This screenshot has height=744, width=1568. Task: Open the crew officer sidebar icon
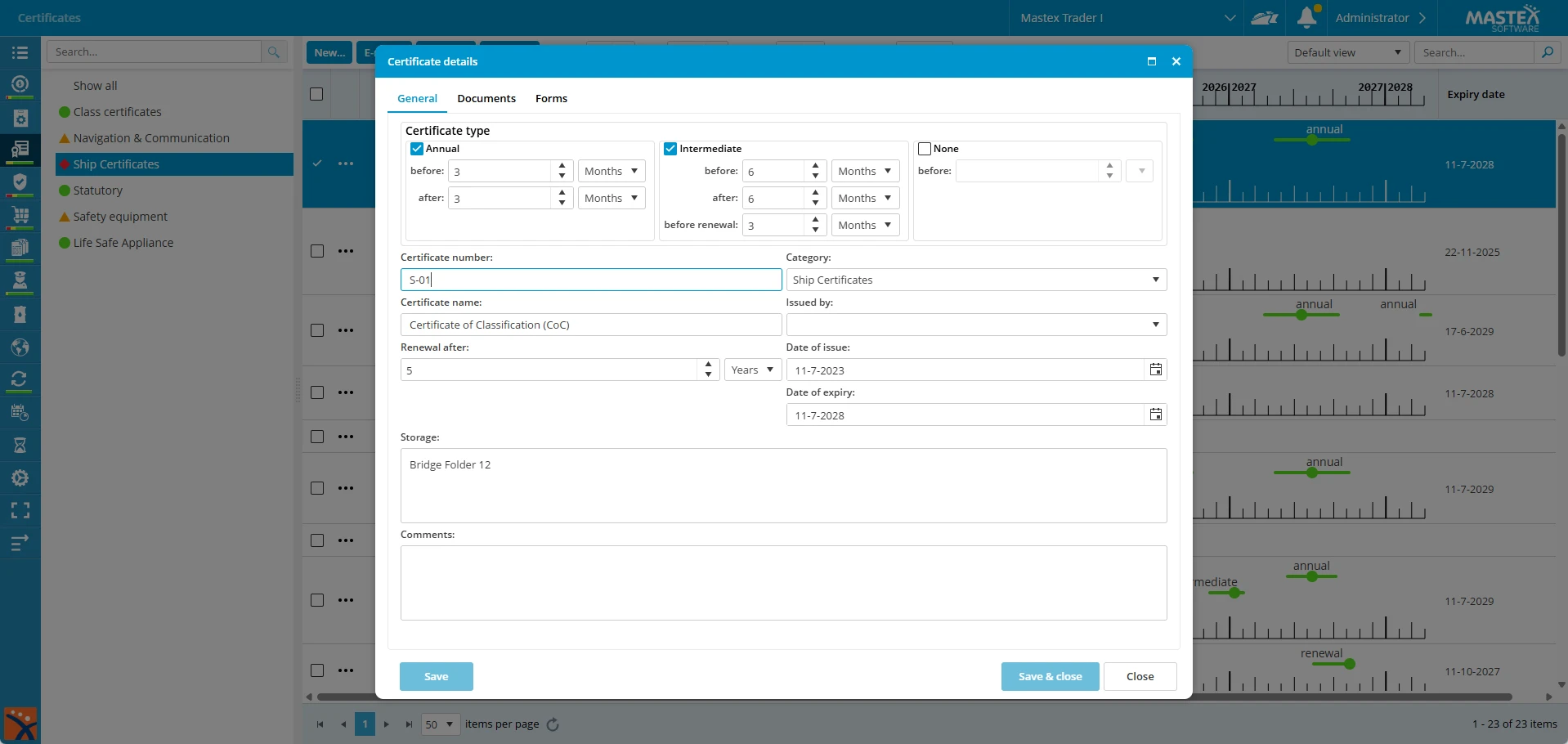tap(20, 280)
